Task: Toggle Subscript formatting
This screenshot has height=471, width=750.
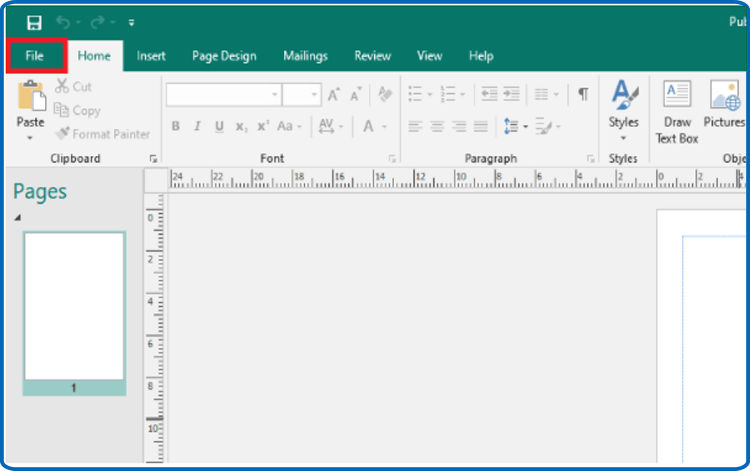Action: click(x=241, y=127)
